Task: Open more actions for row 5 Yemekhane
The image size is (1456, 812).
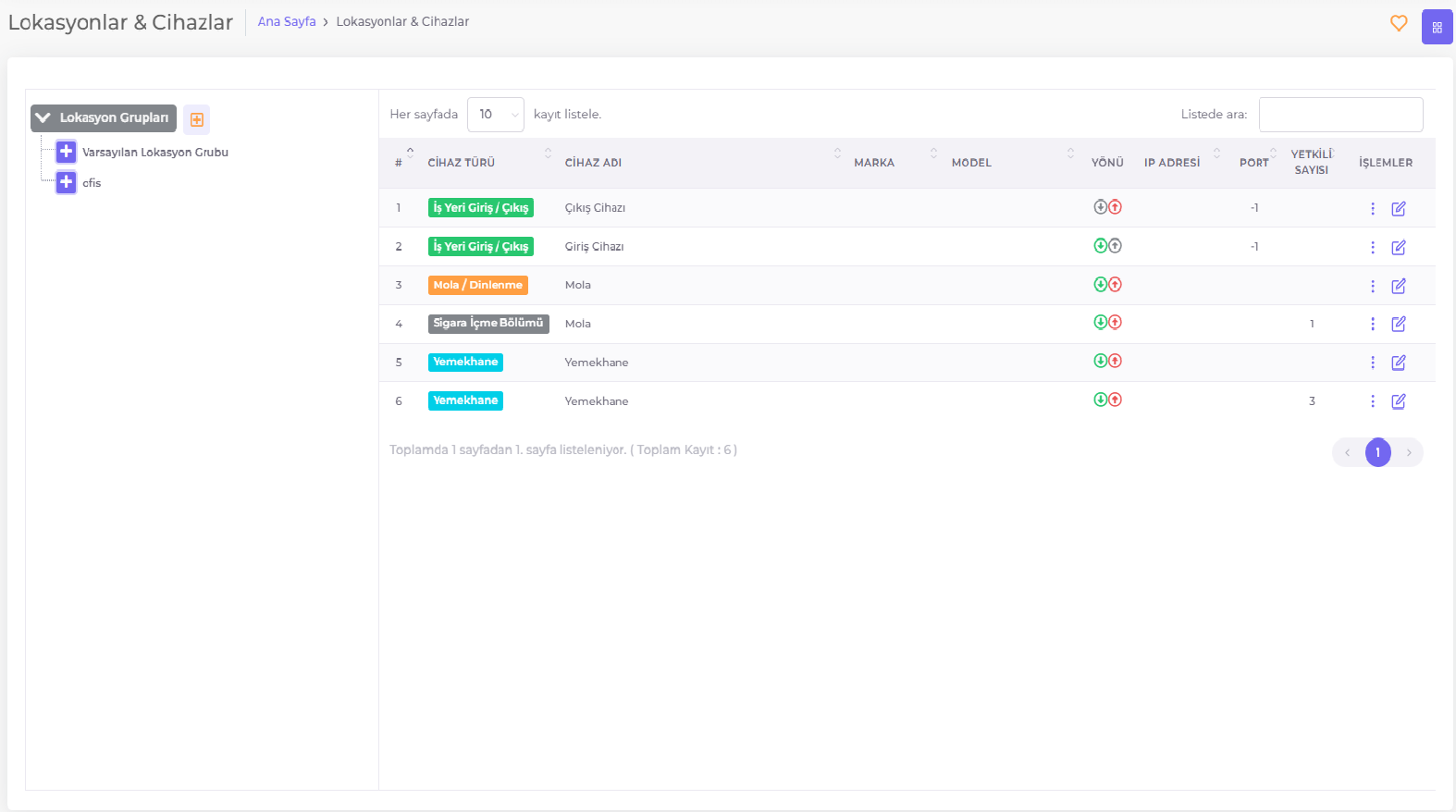Action: point(1373,363)
